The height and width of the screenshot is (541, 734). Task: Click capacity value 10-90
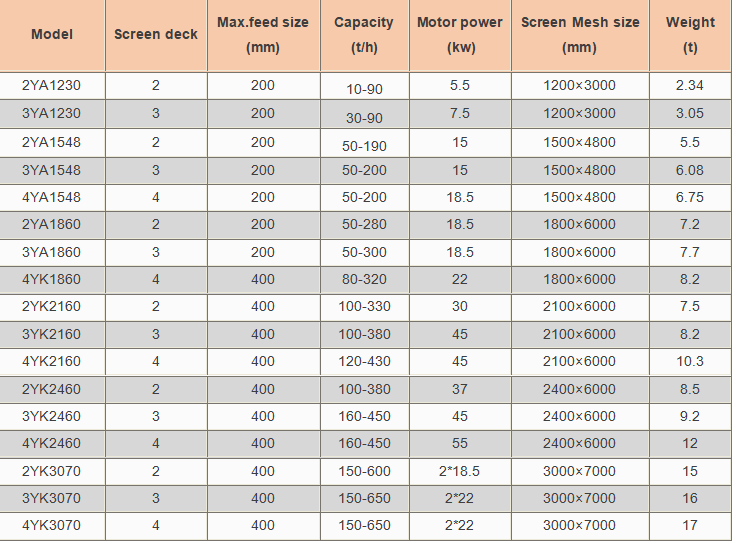click(x=364, y=89)
